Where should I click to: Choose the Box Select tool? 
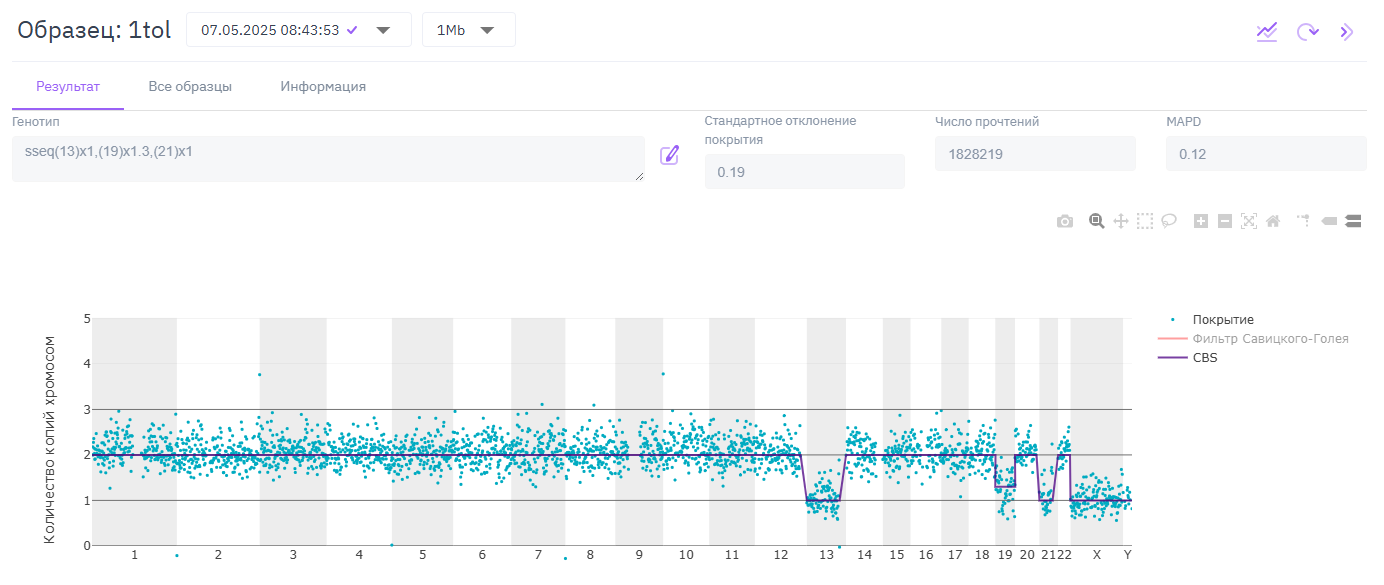click(x=1145, y=221)
